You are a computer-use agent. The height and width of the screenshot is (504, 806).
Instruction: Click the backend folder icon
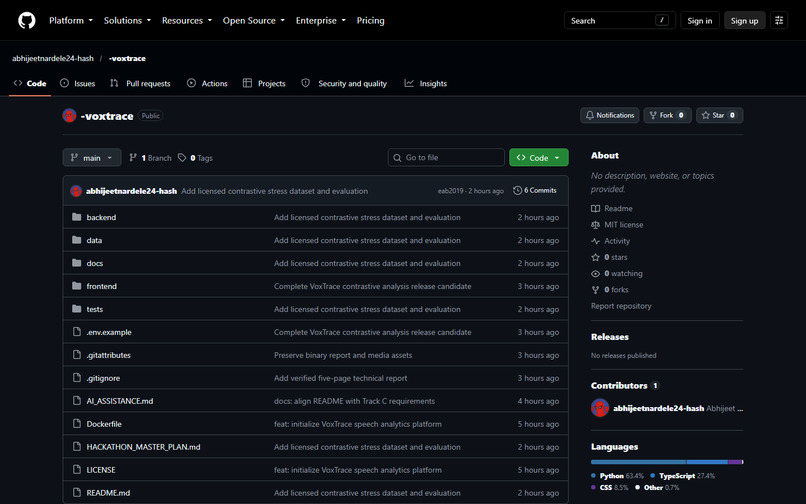pyautogui.click(x=77, y=217)
